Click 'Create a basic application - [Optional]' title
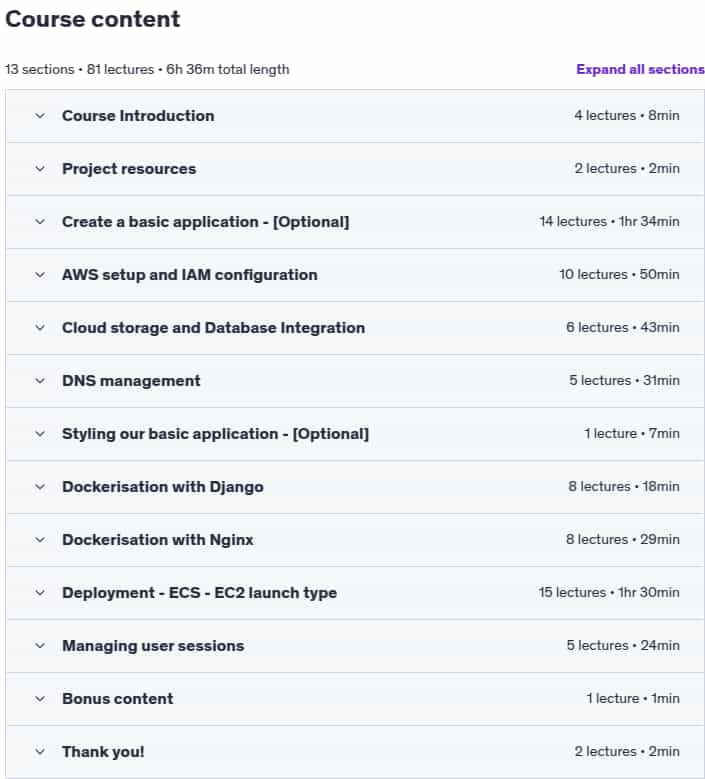Viewport: 705px width, 779px height. [206, 222]
